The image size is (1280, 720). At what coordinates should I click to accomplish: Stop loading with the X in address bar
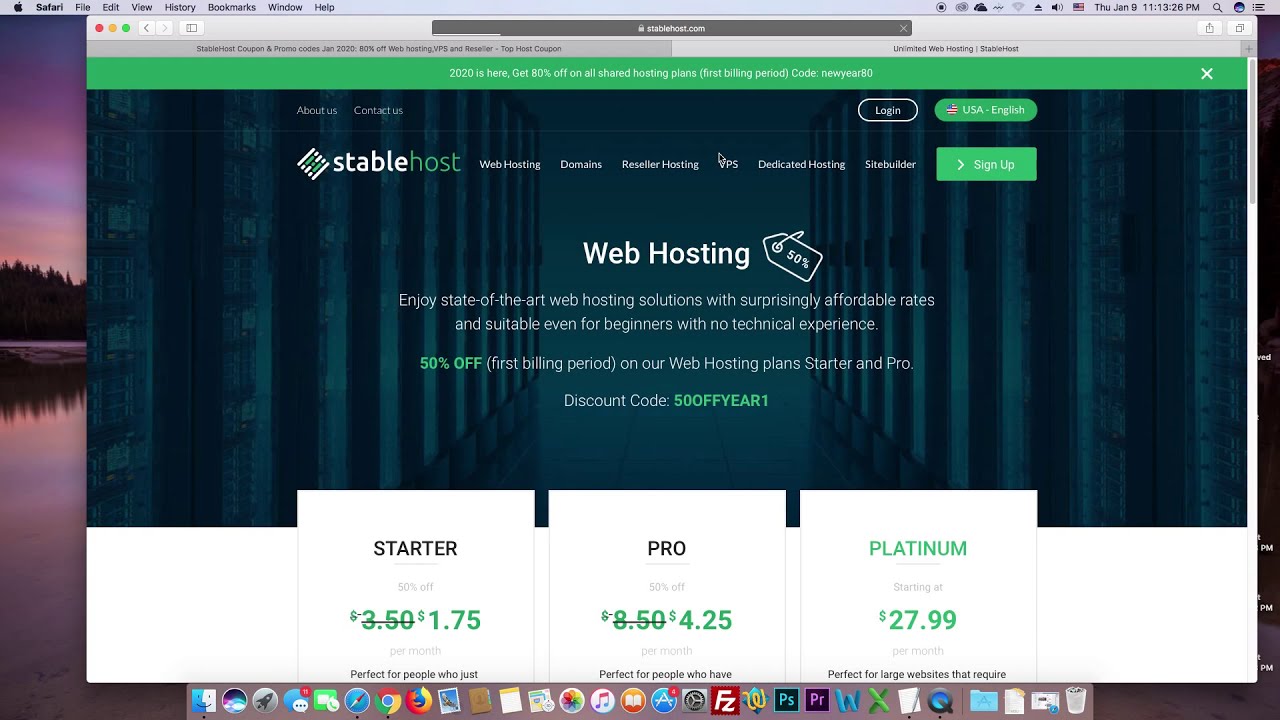pyautogui.click(x=903, y=28)
